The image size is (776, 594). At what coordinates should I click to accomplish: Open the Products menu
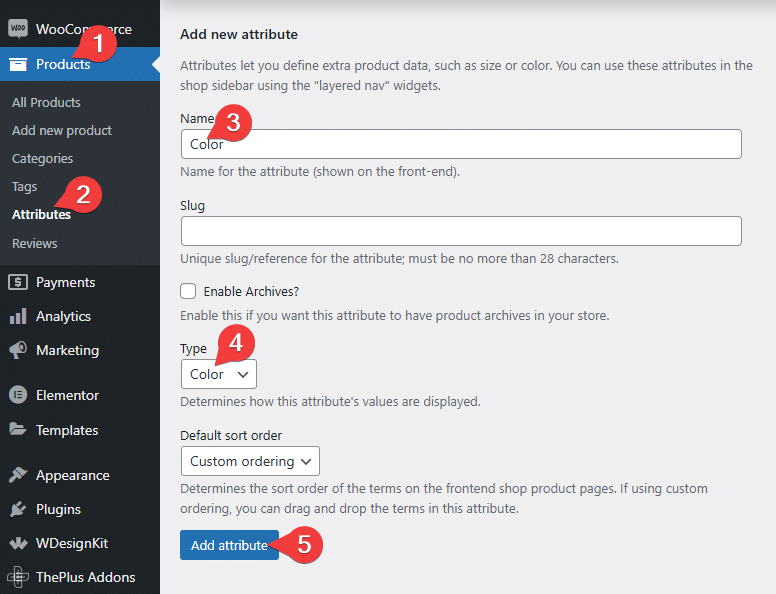80,64
